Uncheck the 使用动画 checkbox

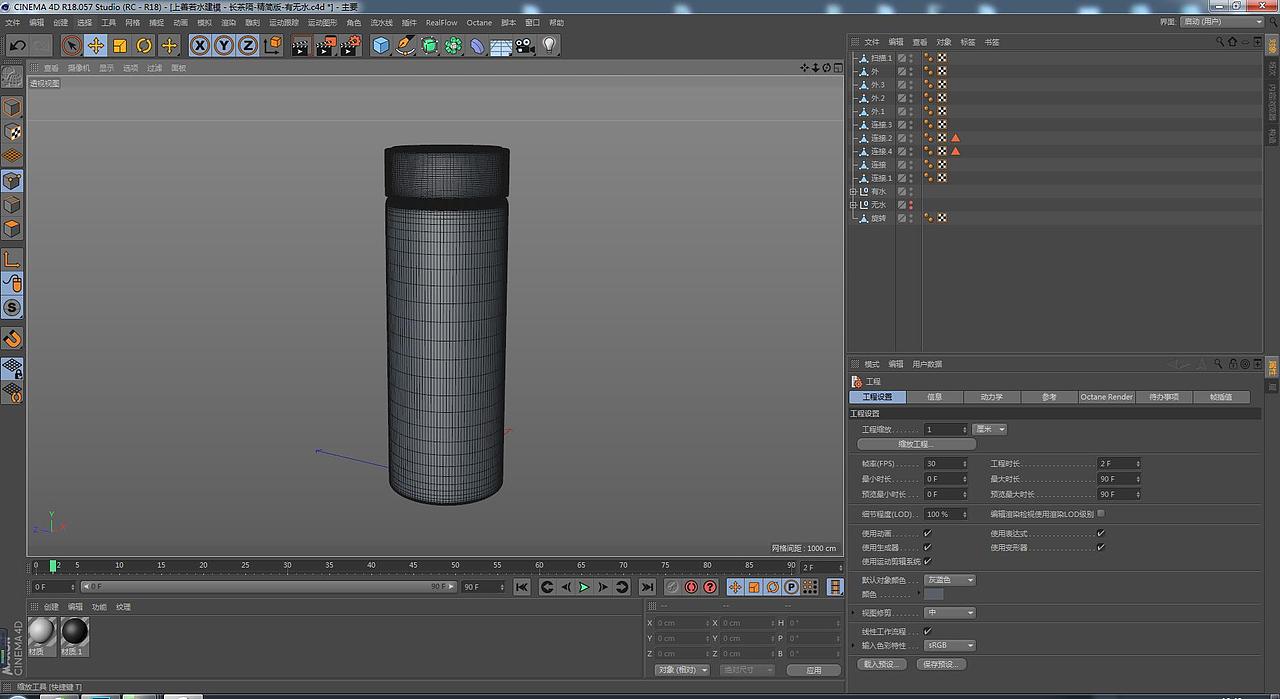[x=927, y=534]
